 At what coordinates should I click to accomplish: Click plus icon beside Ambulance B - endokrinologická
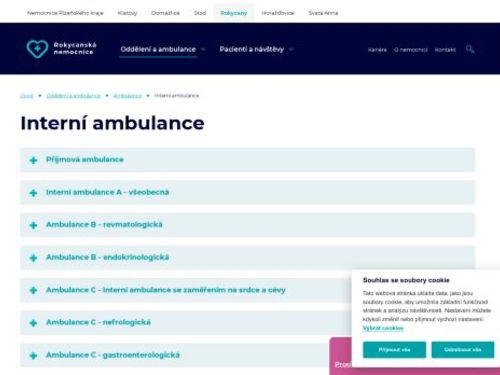(x=33, y=258)
